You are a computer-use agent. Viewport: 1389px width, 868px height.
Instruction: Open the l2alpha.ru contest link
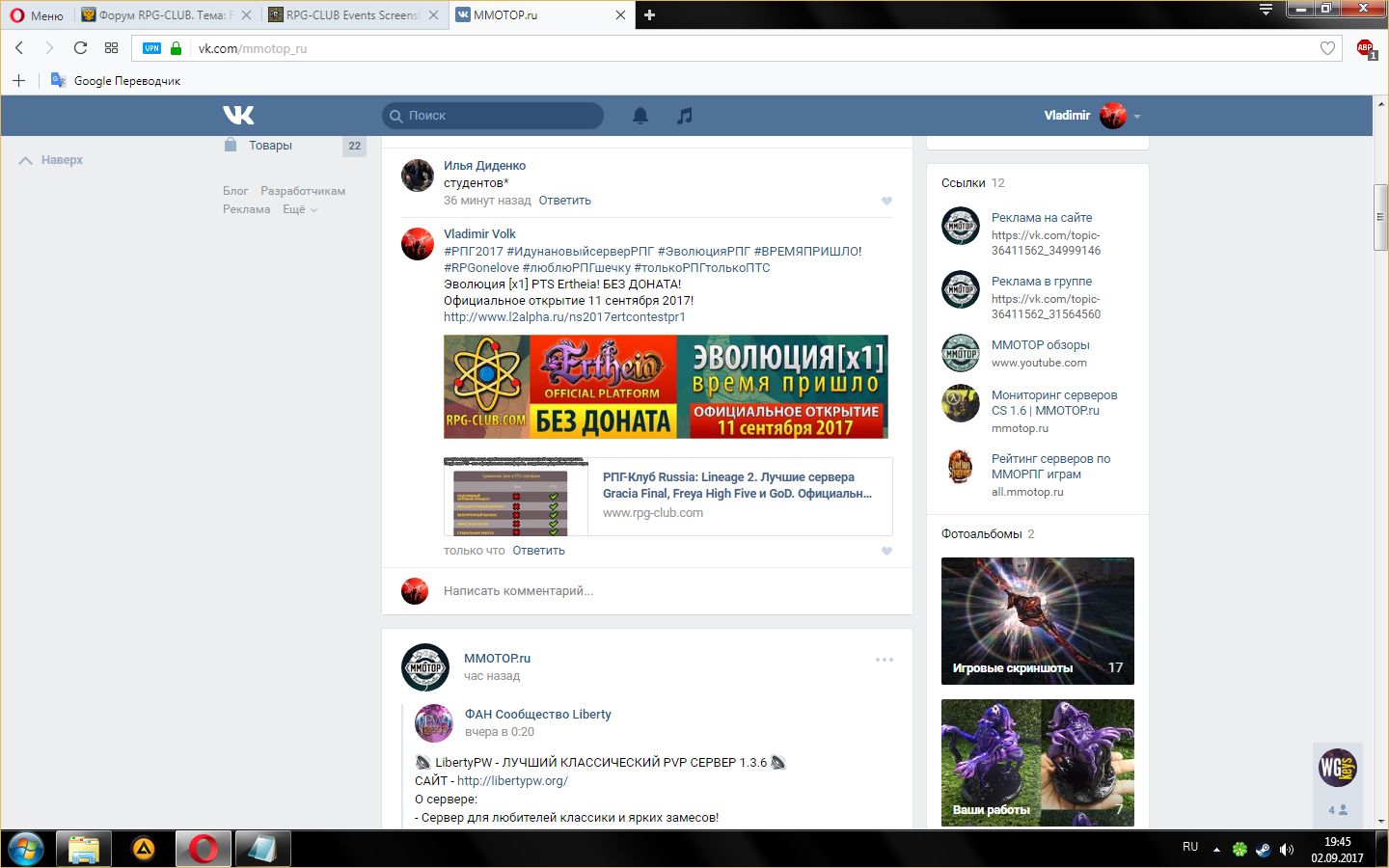564,316
